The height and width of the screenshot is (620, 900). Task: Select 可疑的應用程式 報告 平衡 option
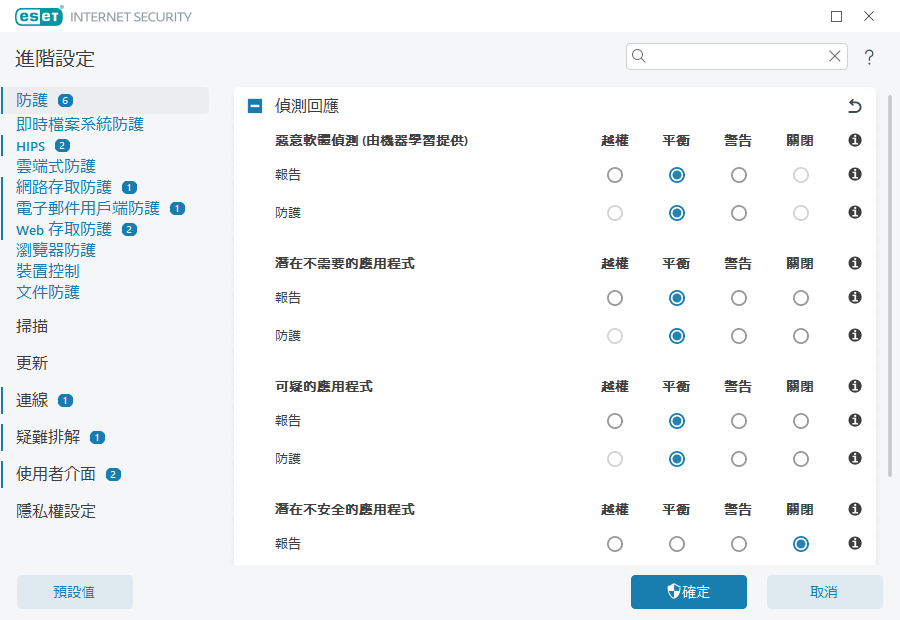click(677, 421)
